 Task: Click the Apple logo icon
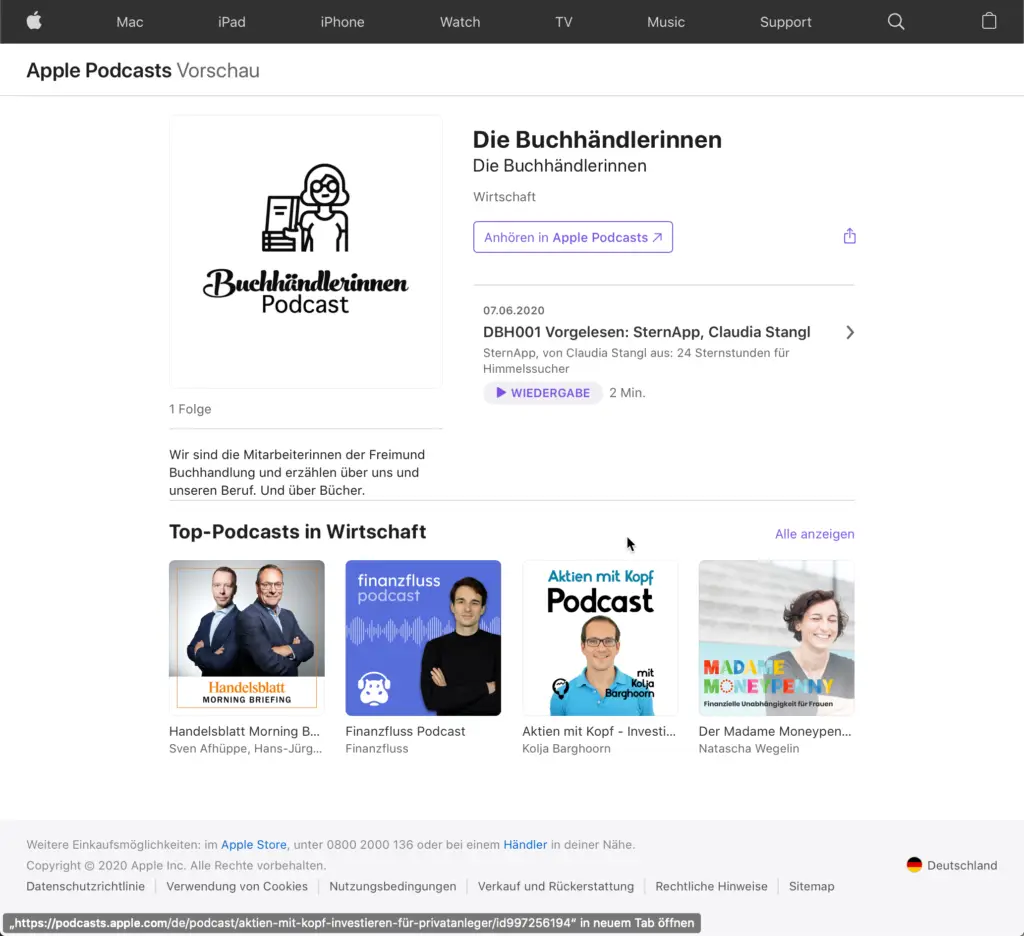point(34,21)
